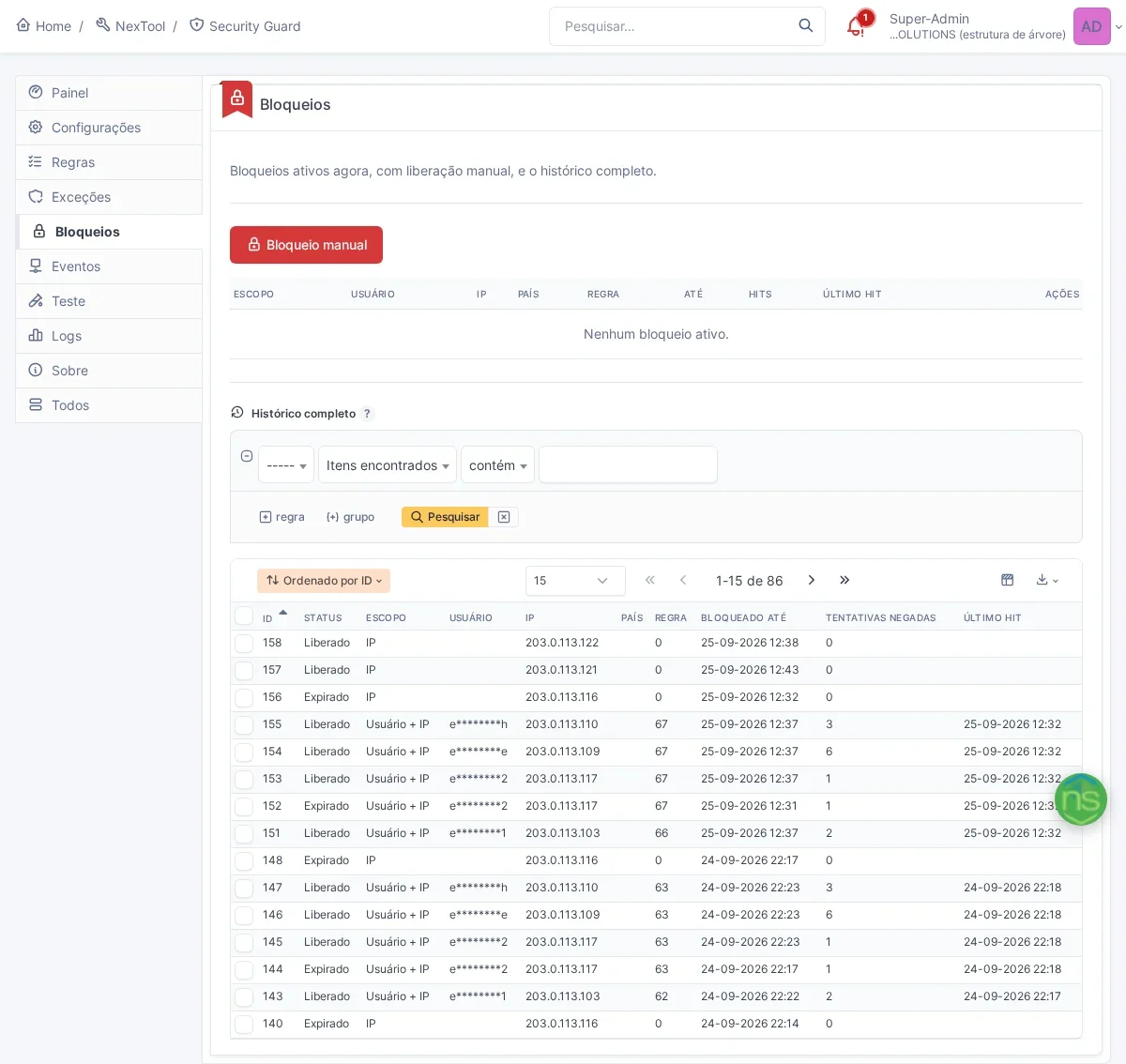Click the help question mark beside Histórico completo
Screen dimensions: 1126x1064
pos(367,414)
